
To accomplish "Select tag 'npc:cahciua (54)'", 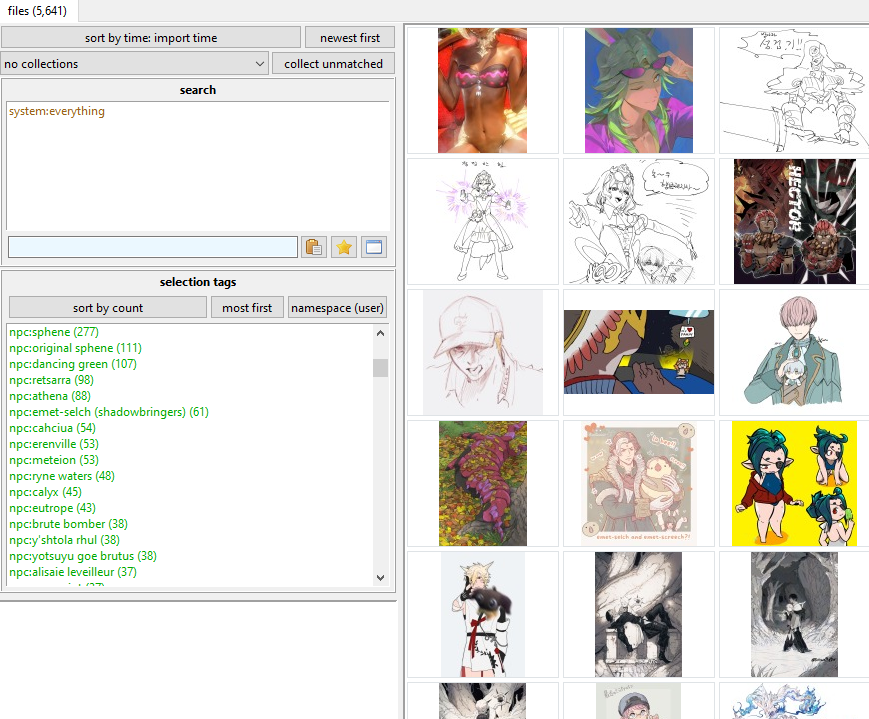I will [x=52, y=428].
